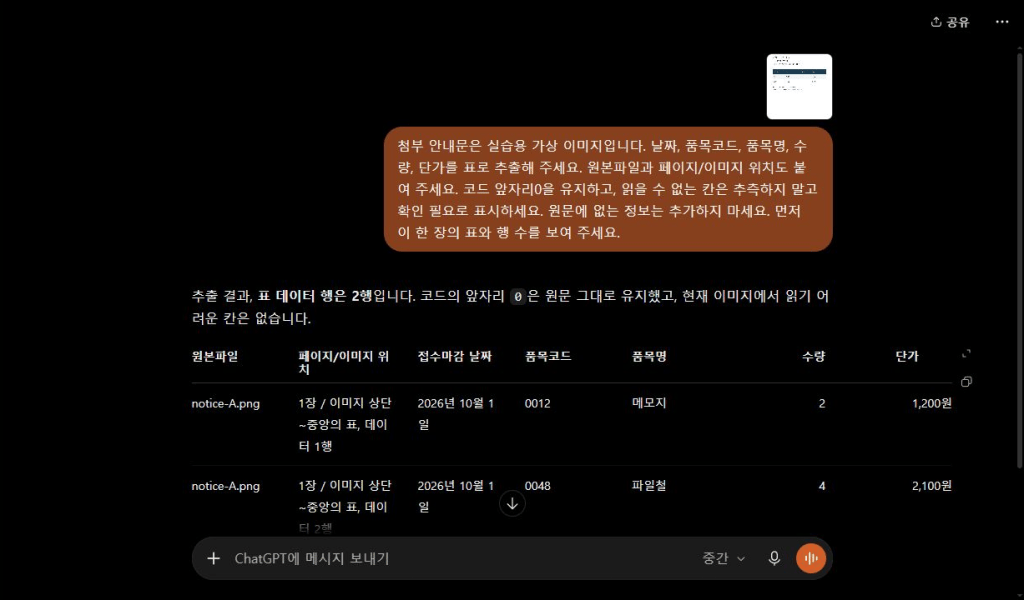Click the 공유 share button
1024x600 pixels.
click(950, 22)
